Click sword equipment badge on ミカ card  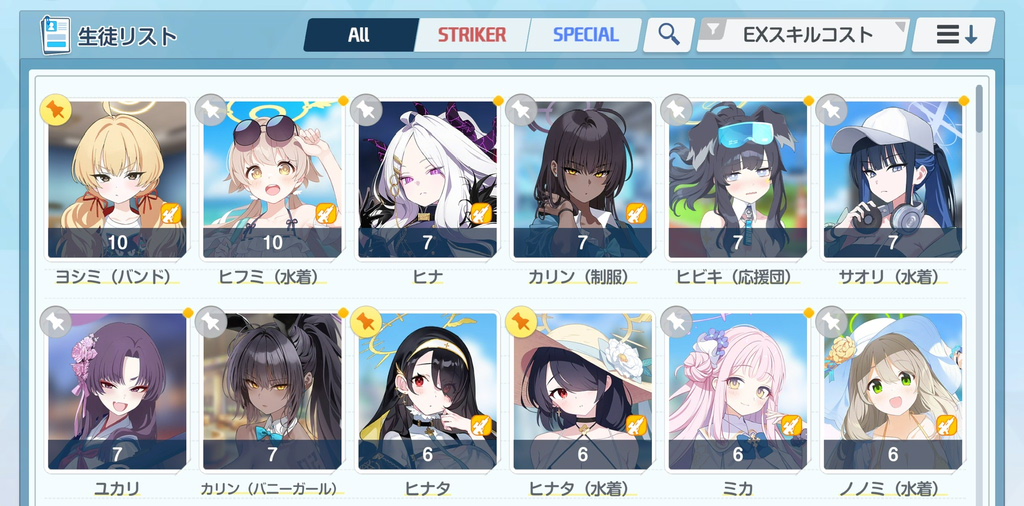click(x=792, y=426)
